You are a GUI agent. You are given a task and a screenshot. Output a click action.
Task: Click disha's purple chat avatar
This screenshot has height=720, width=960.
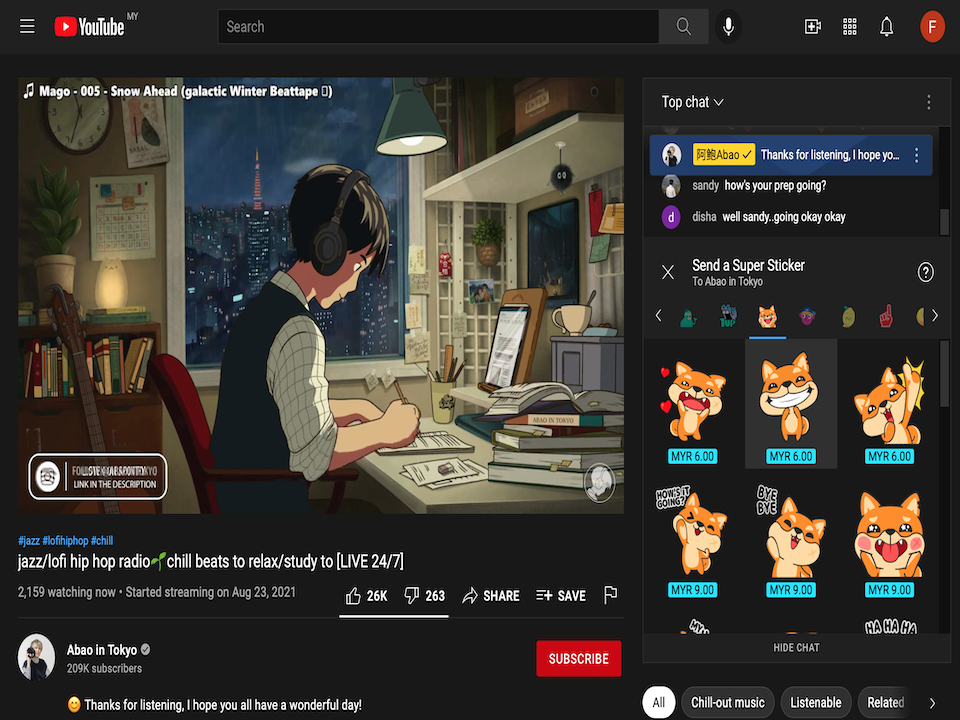click(671, 217)
